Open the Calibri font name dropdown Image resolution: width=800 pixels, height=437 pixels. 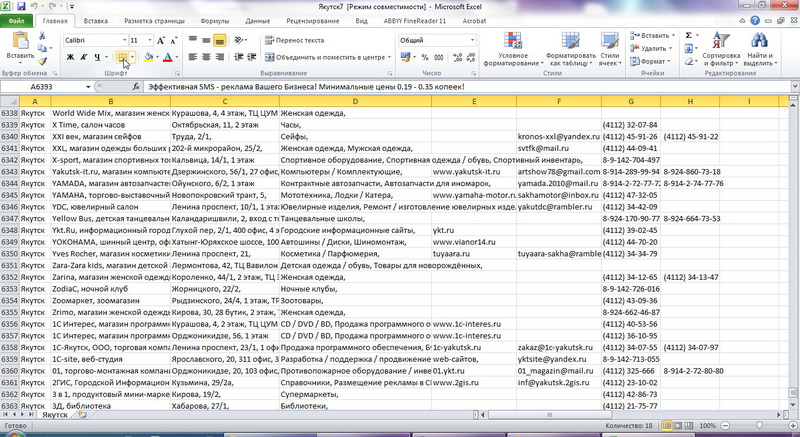pos(124,40)
